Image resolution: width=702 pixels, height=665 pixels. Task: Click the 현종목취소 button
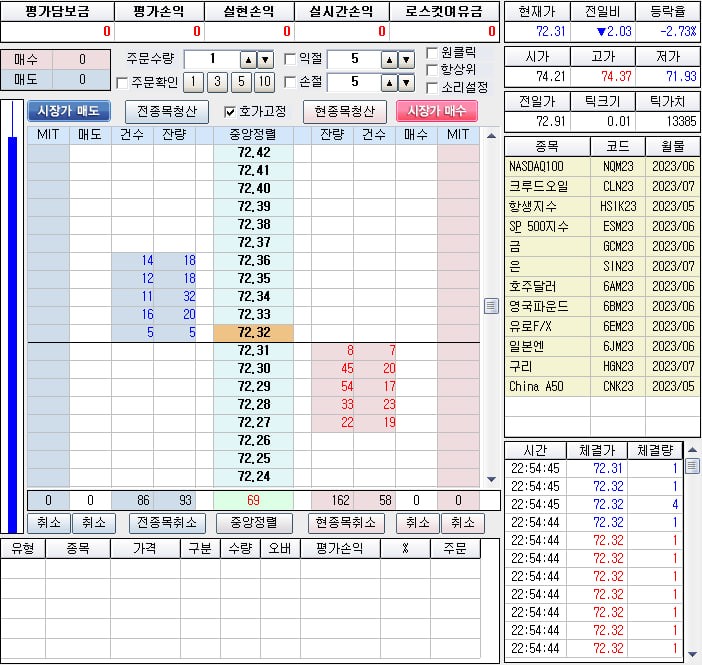(x=346, y=523)
